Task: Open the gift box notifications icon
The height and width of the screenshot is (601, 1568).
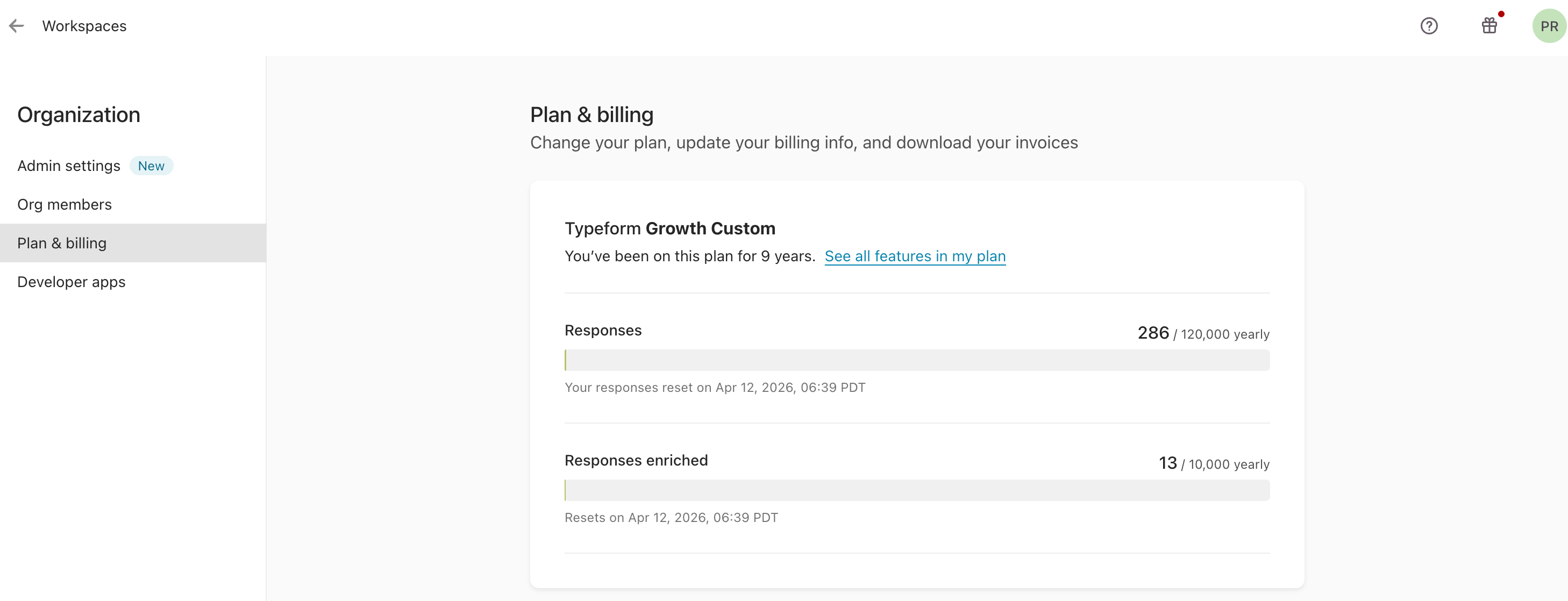Action: click(1489, 26)
